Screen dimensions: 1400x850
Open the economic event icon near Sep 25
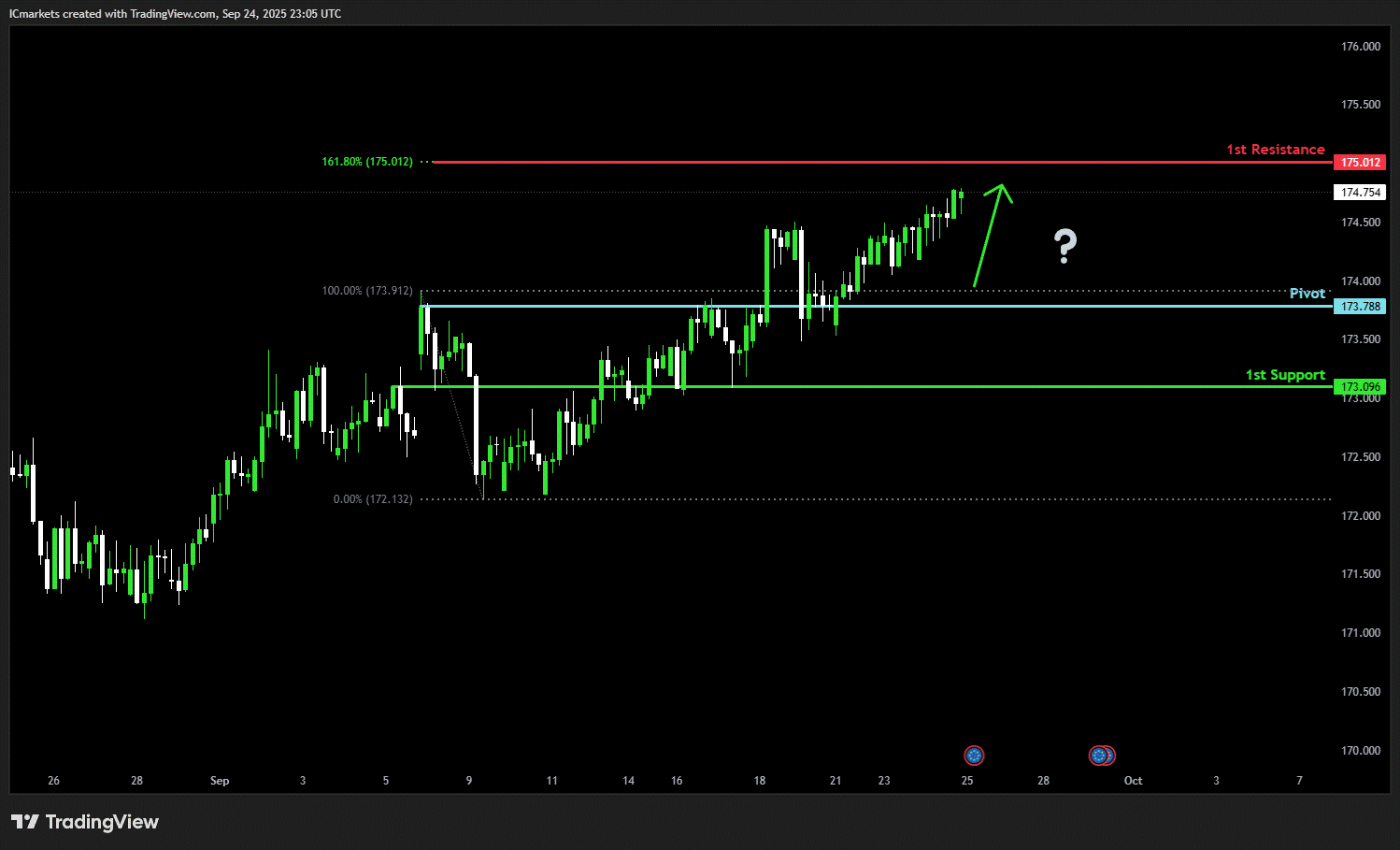974,755
